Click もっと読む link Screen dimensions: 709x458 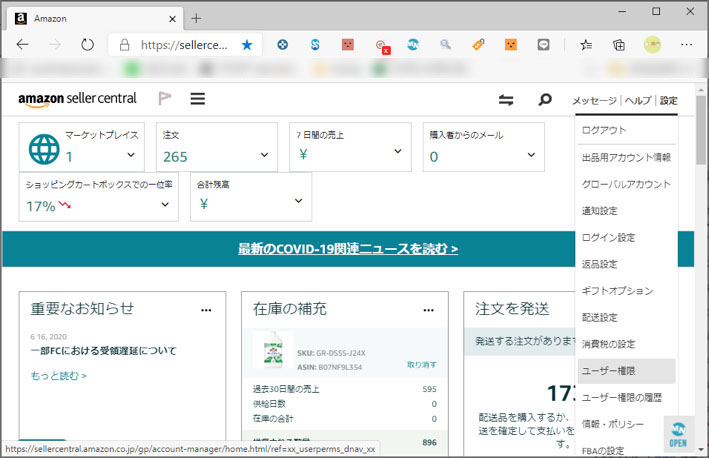pos(58,376)
